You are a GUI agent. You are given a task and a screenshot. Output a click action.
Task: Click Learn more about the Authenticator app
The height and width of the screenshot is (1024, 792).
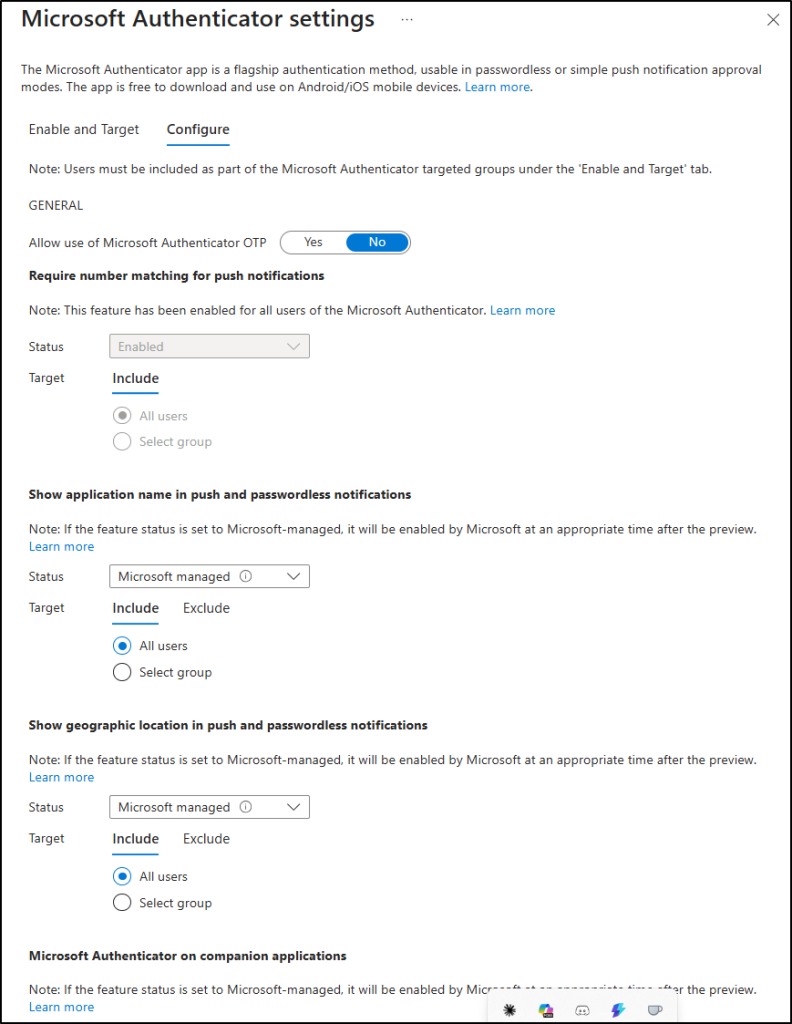pos(497,87)
